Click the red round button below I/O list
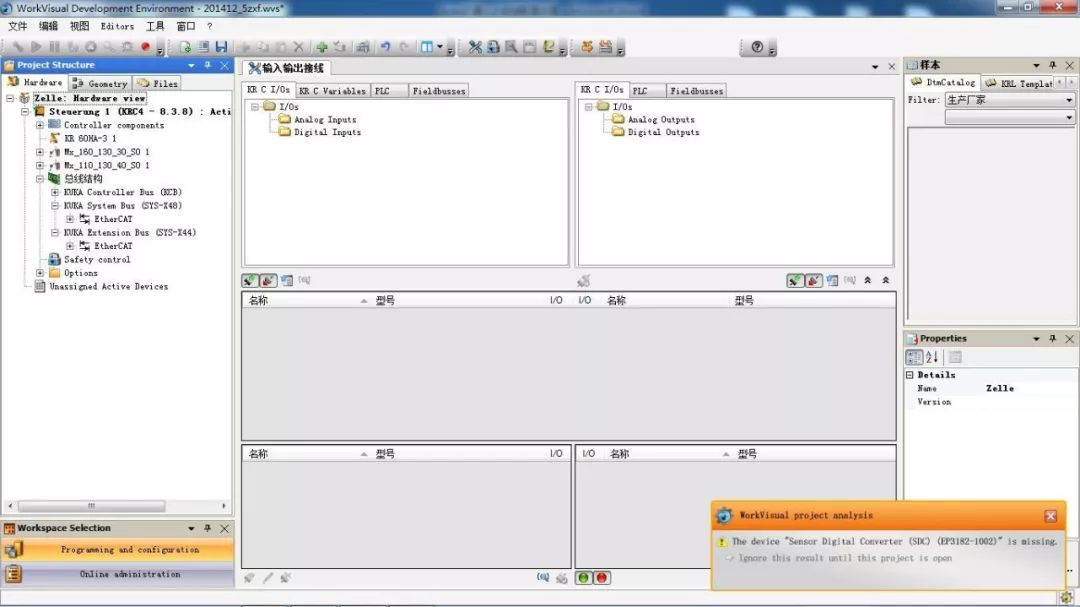This screenshot has height=607, width=1080. 601,578
